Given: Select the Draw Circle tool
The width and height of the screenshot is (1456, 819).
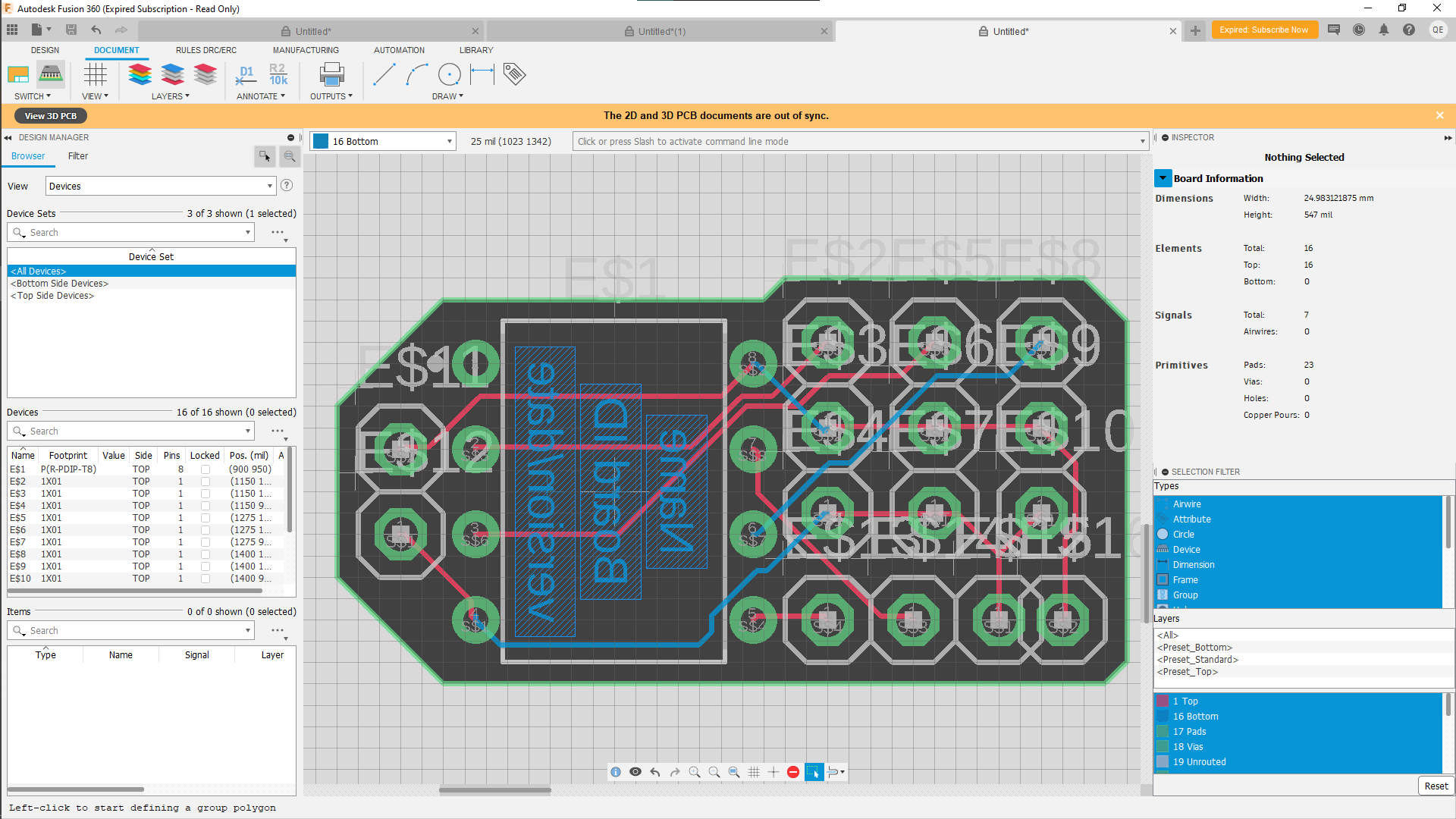Looking at the screenshot, I should [x=449, y=74].
